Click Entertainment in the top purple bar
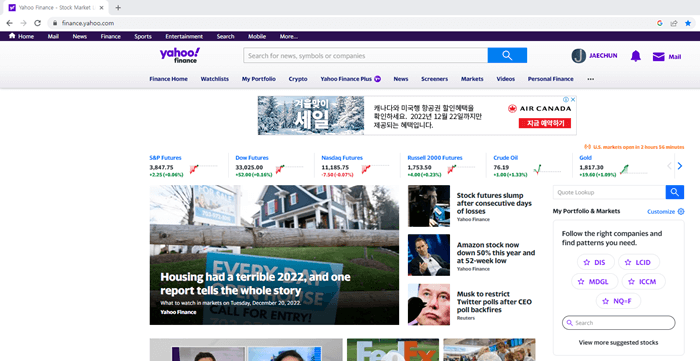This screenshot has width=700, height=361. (x=184, y=37)
